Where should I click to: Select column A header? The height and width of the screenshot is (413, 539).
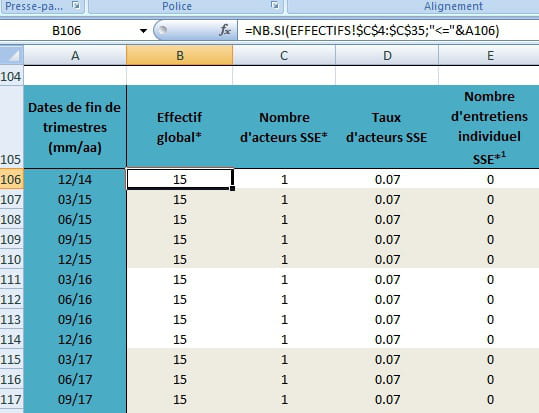pyautogui.click(x=75, y=55)
